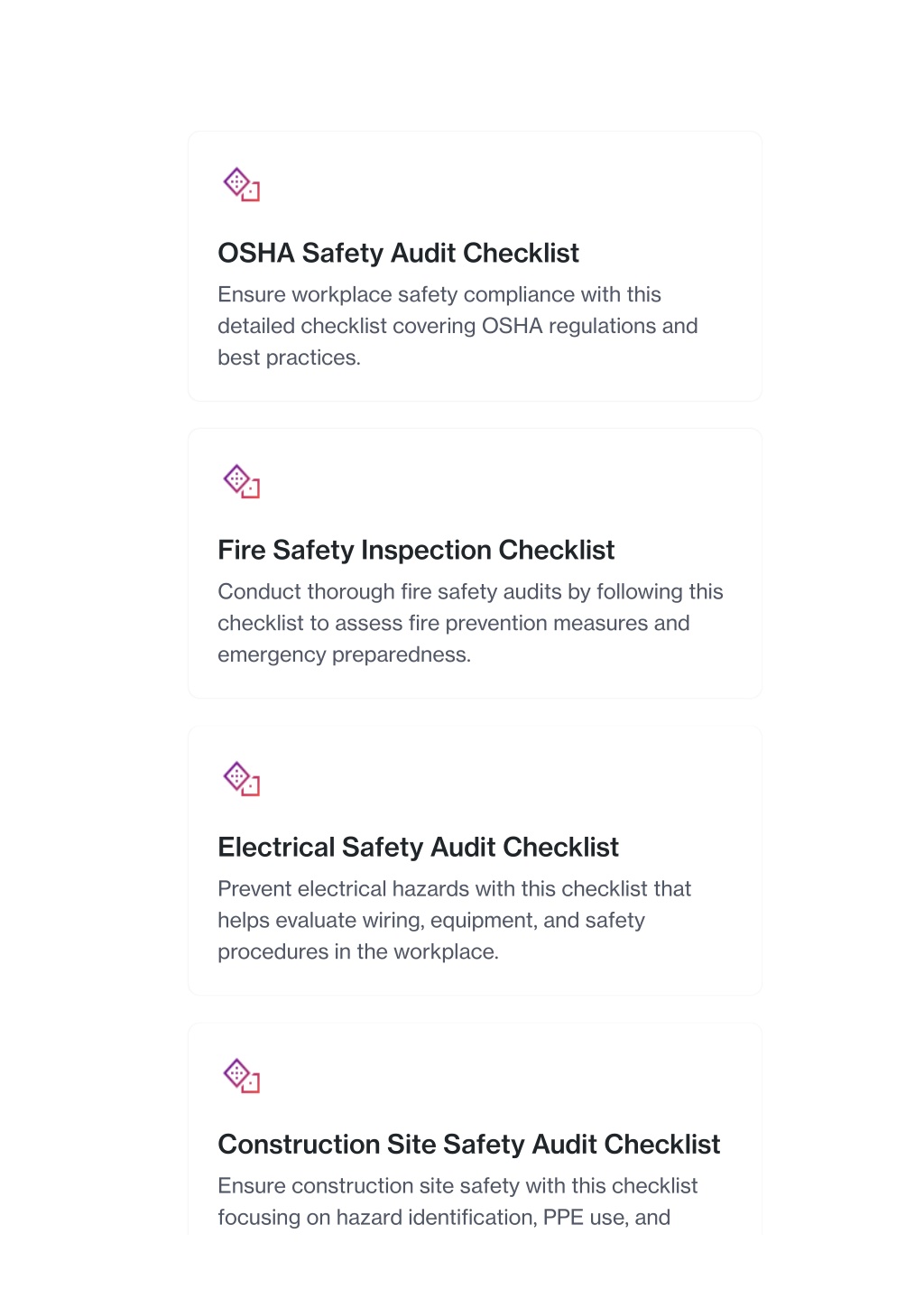Click the 'emergency preparedness.' line in fire card

pyautogui.click(x=344, y=654)
